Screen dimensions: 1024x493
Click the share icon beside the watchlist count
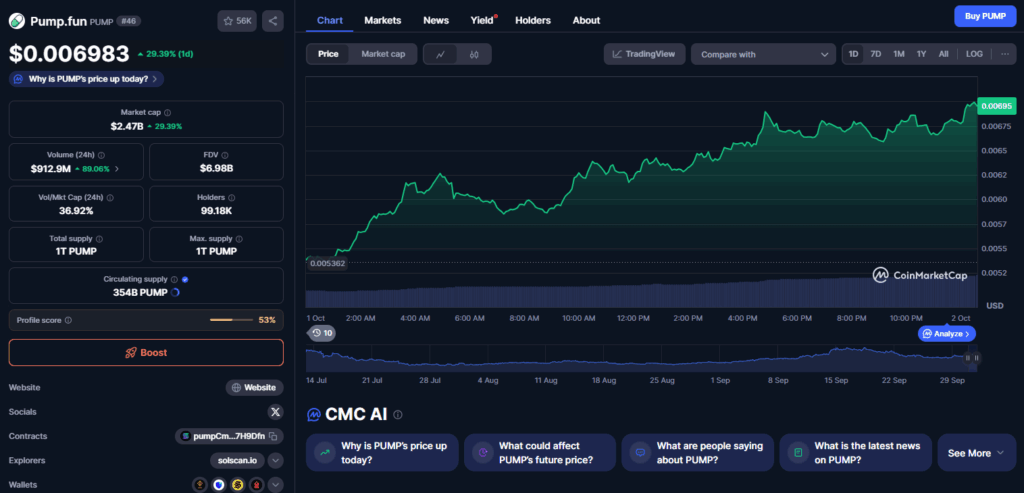(273, 20)
